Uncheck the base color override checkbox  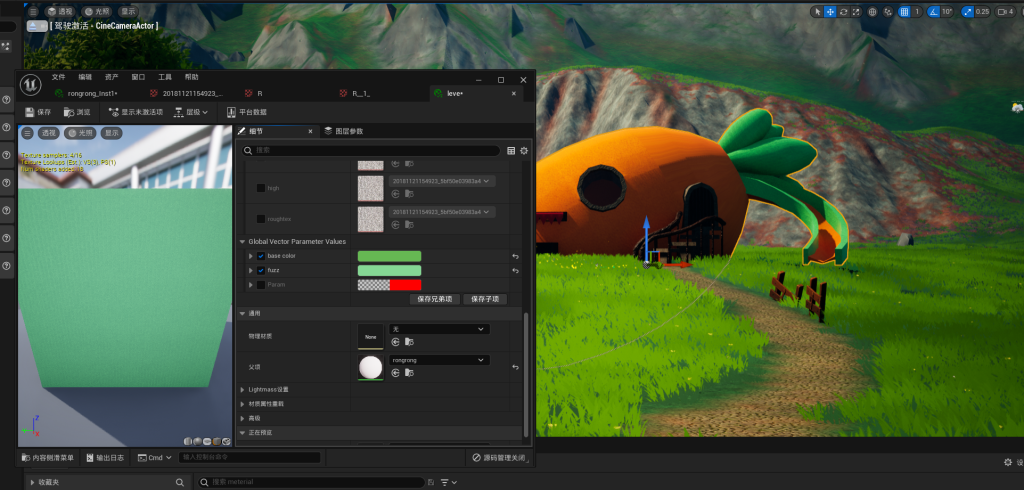(x=261, y=256)
